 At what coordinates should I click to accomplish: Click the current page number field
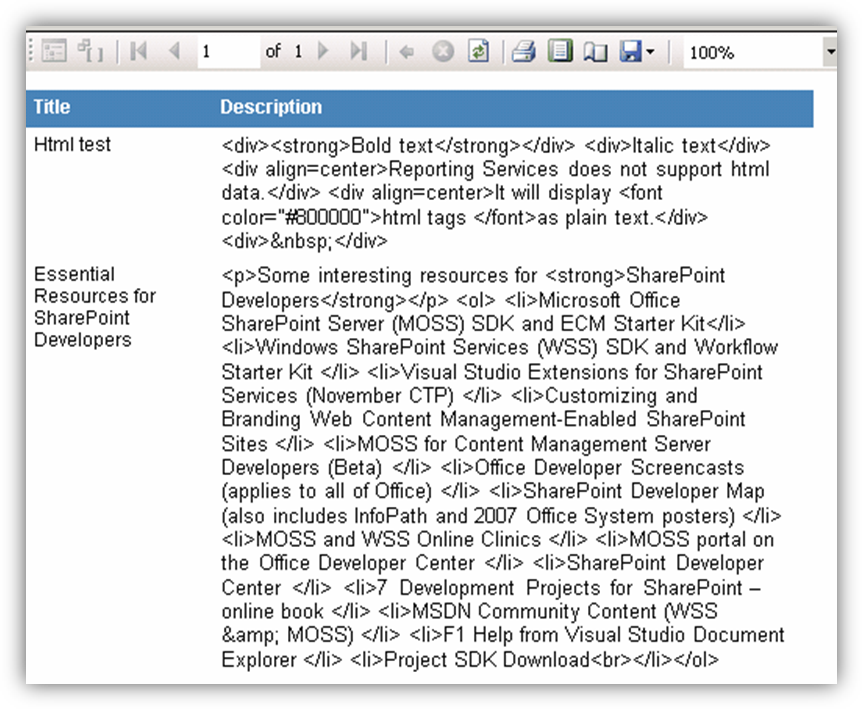tap(226, 52)
